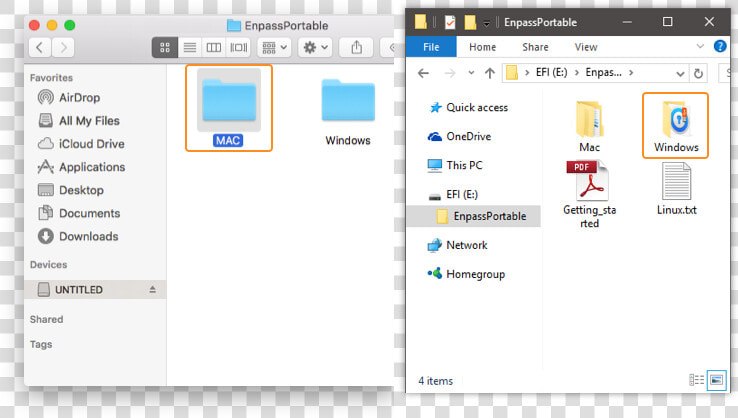Select EnpassPortable in navigation pane
738x418 pixels.
pyautogui.click(x=473, y=216)
